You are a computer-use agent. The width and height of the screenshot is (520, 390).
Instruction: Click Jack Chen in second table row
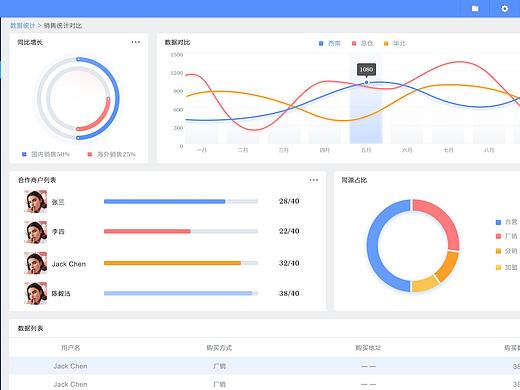70,384
